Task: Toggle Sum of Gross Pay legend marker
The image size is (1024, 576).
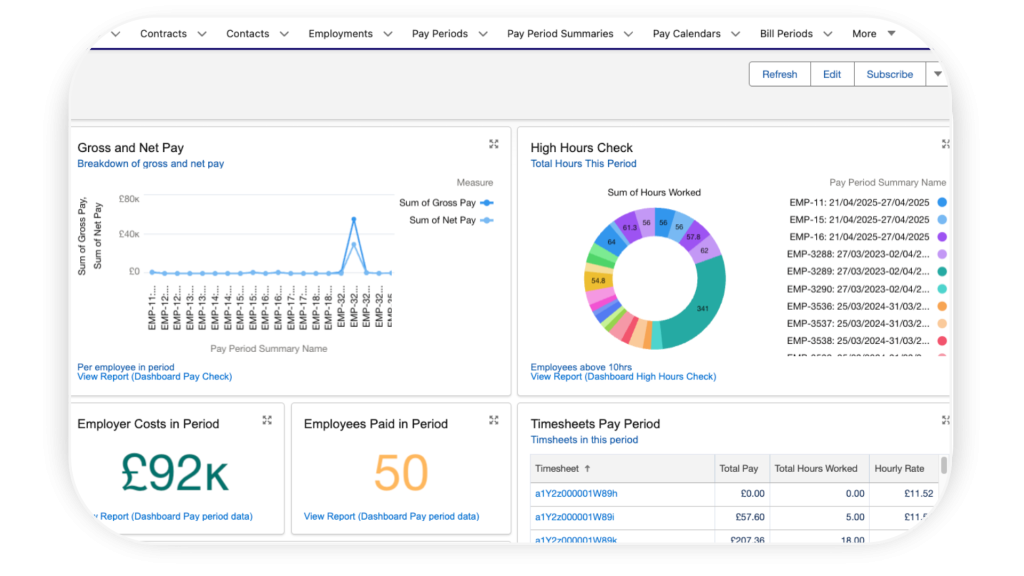Action: click(486, 203)
